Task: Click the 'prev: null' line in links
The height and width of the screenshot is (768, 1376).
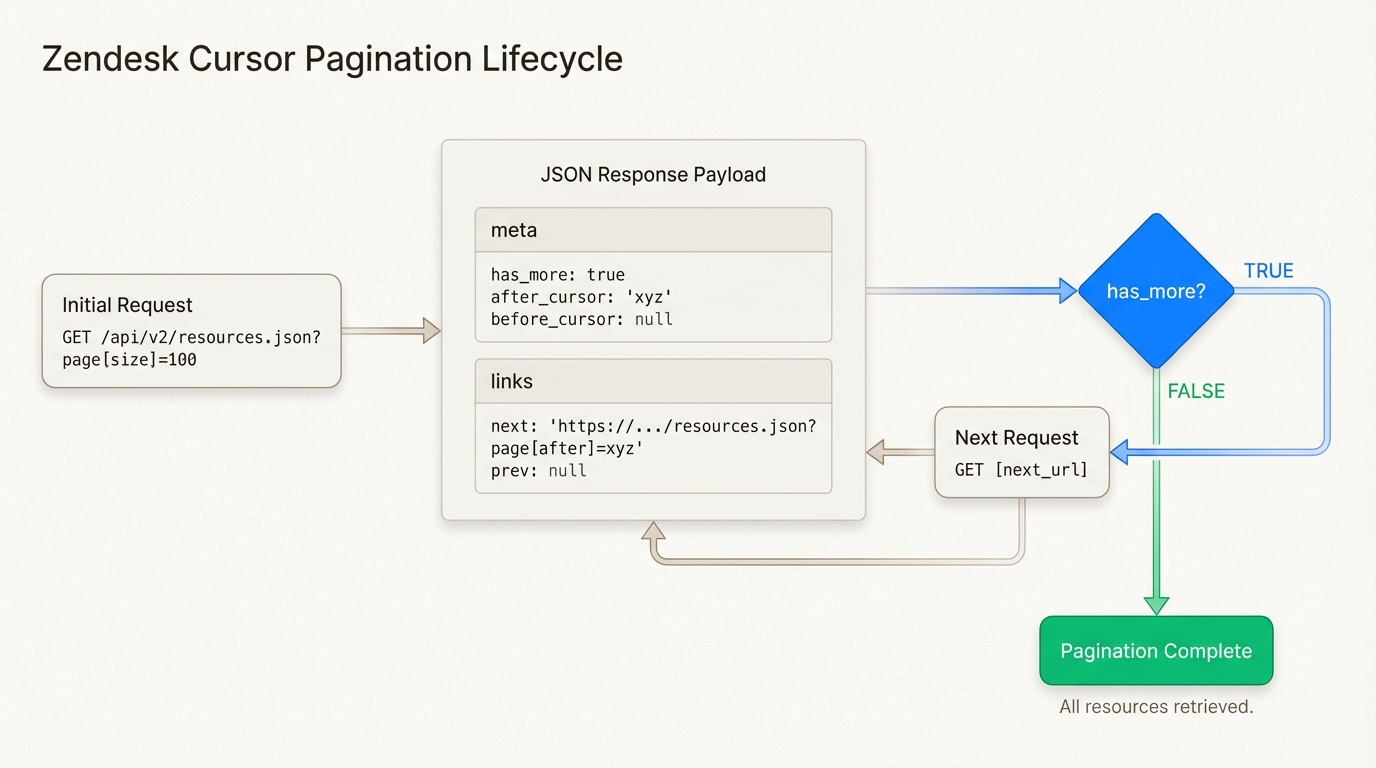Action: [x=538, y=470]
